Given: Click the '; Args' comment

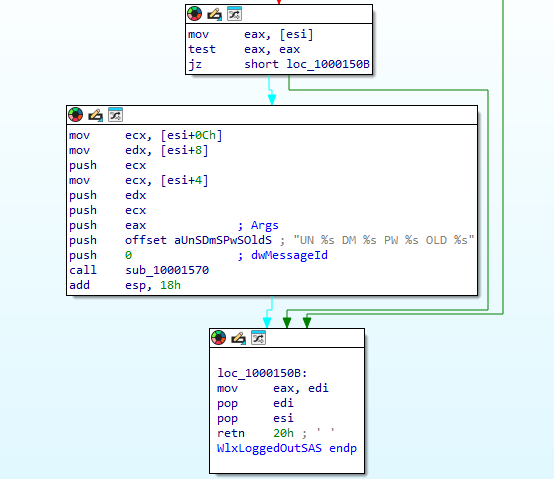Looking at the screenshot, I should click(x=258, y=225).
